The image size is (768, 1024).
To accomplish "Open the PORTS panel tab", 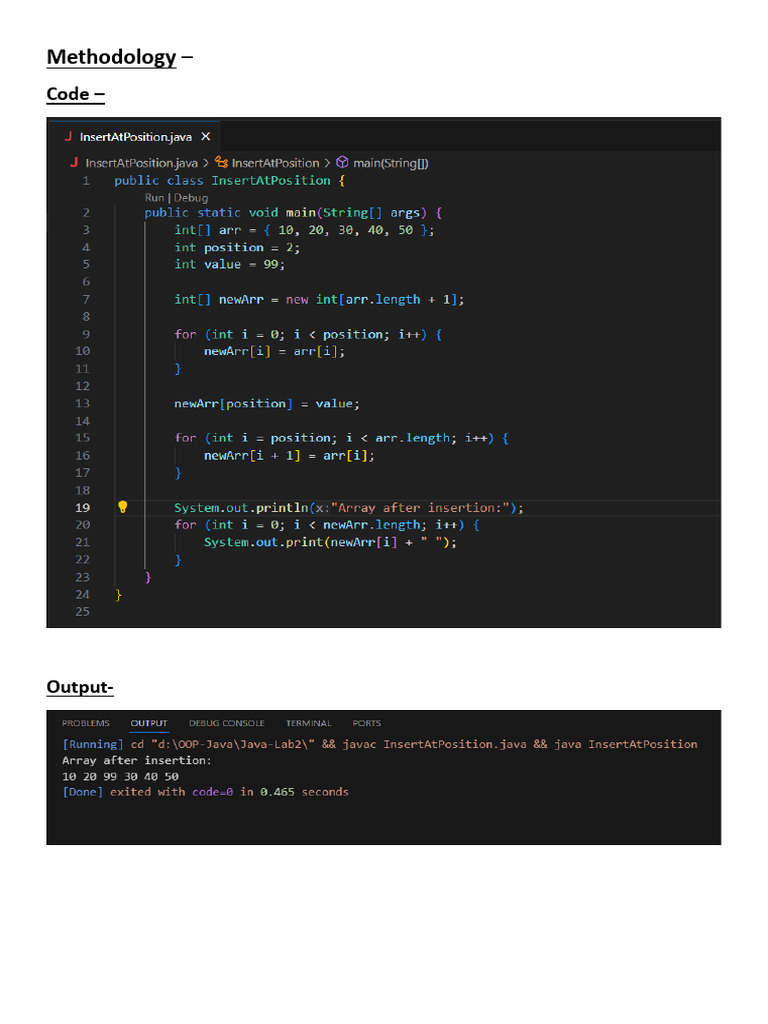I will tap(366, 723).
